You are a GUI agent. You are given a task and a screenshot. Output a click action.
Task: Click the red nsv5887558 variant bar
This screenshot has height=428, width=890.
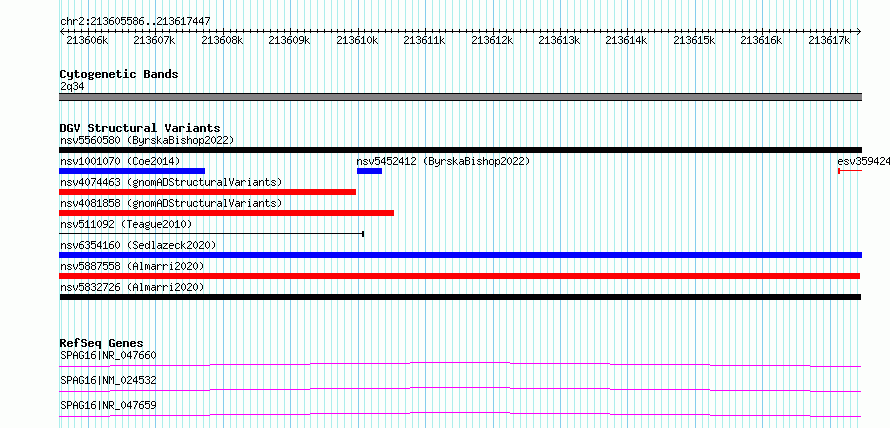[x=459, y=276]
